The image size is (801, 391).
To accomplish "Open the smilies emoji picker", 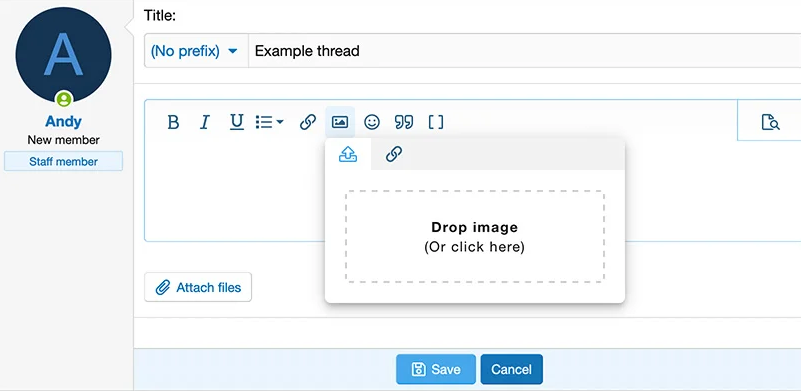I will click(372, 122).
